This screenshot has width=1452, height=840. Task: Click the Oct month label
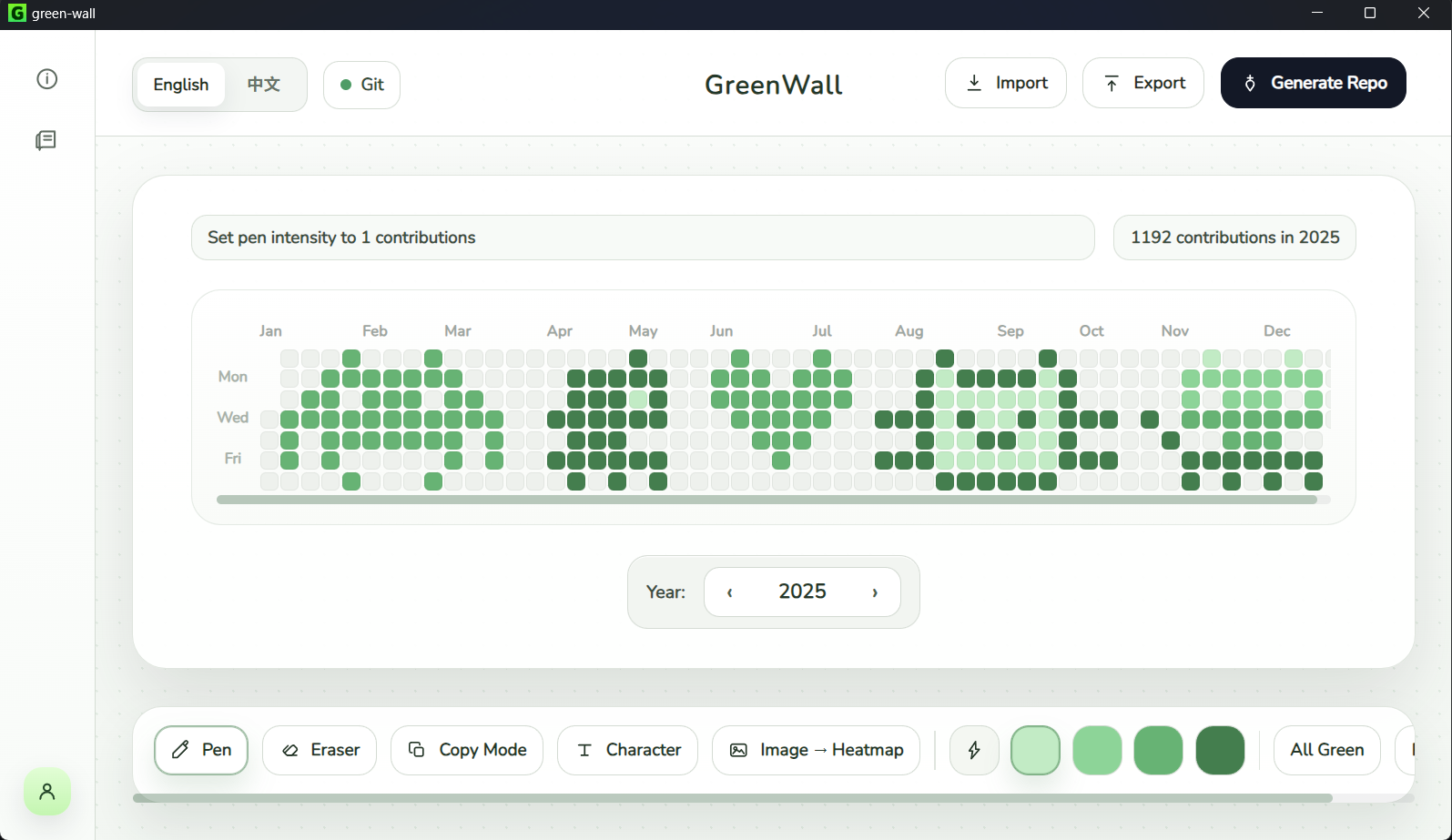click(x=1092, y=331)
